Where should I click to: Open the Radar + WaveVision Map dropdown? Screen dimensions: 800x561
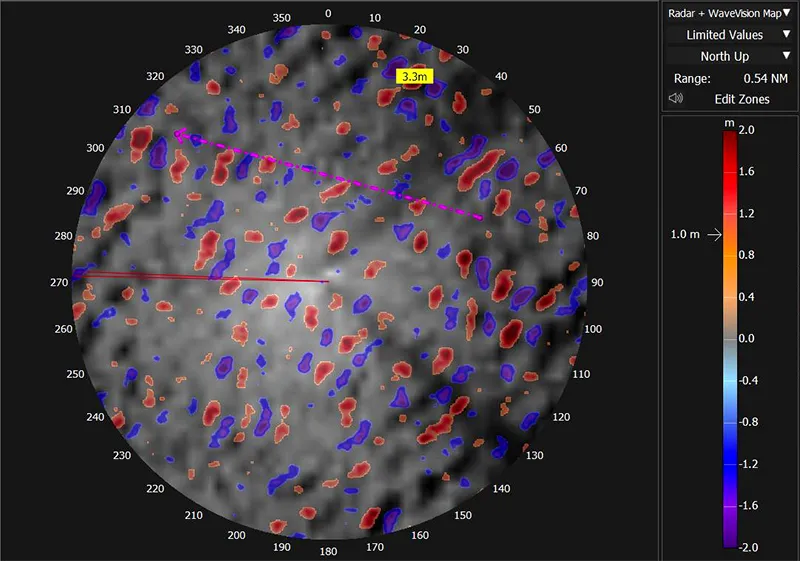pyautogui.click(x=729, y=13)
